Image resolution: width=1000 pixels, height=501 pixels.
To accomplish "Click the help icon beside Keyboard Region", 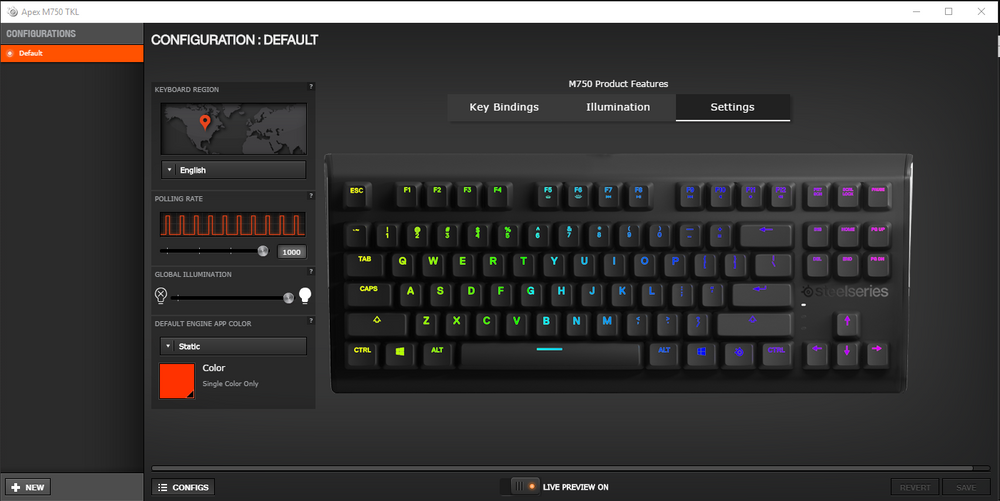I will coord(311,87).
